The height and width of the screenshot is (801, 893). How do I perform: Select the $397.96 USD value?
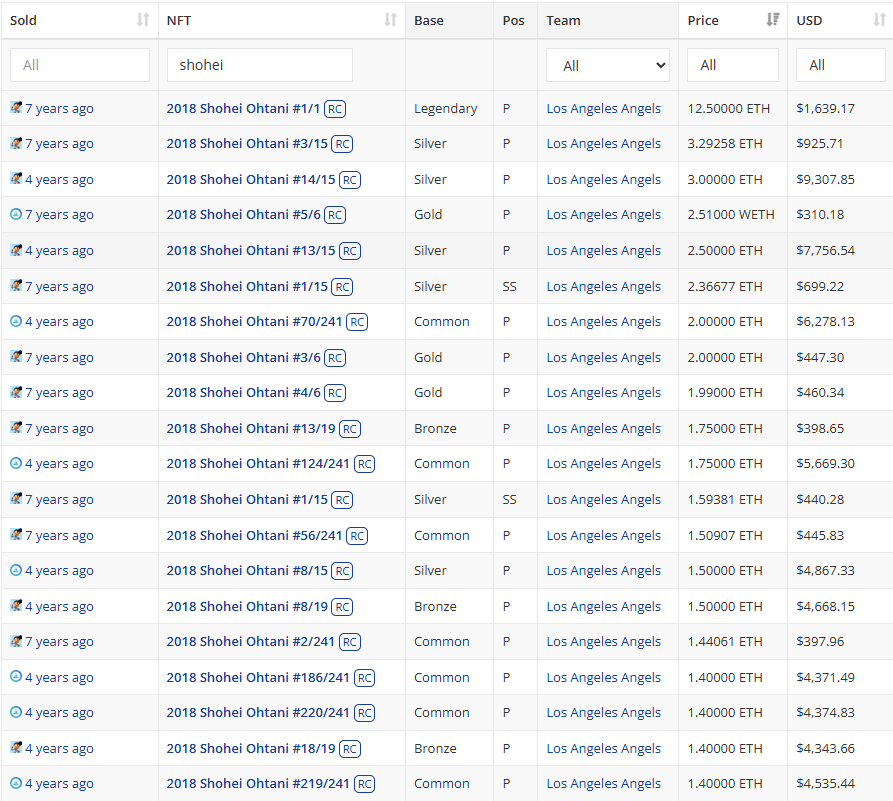820,641
